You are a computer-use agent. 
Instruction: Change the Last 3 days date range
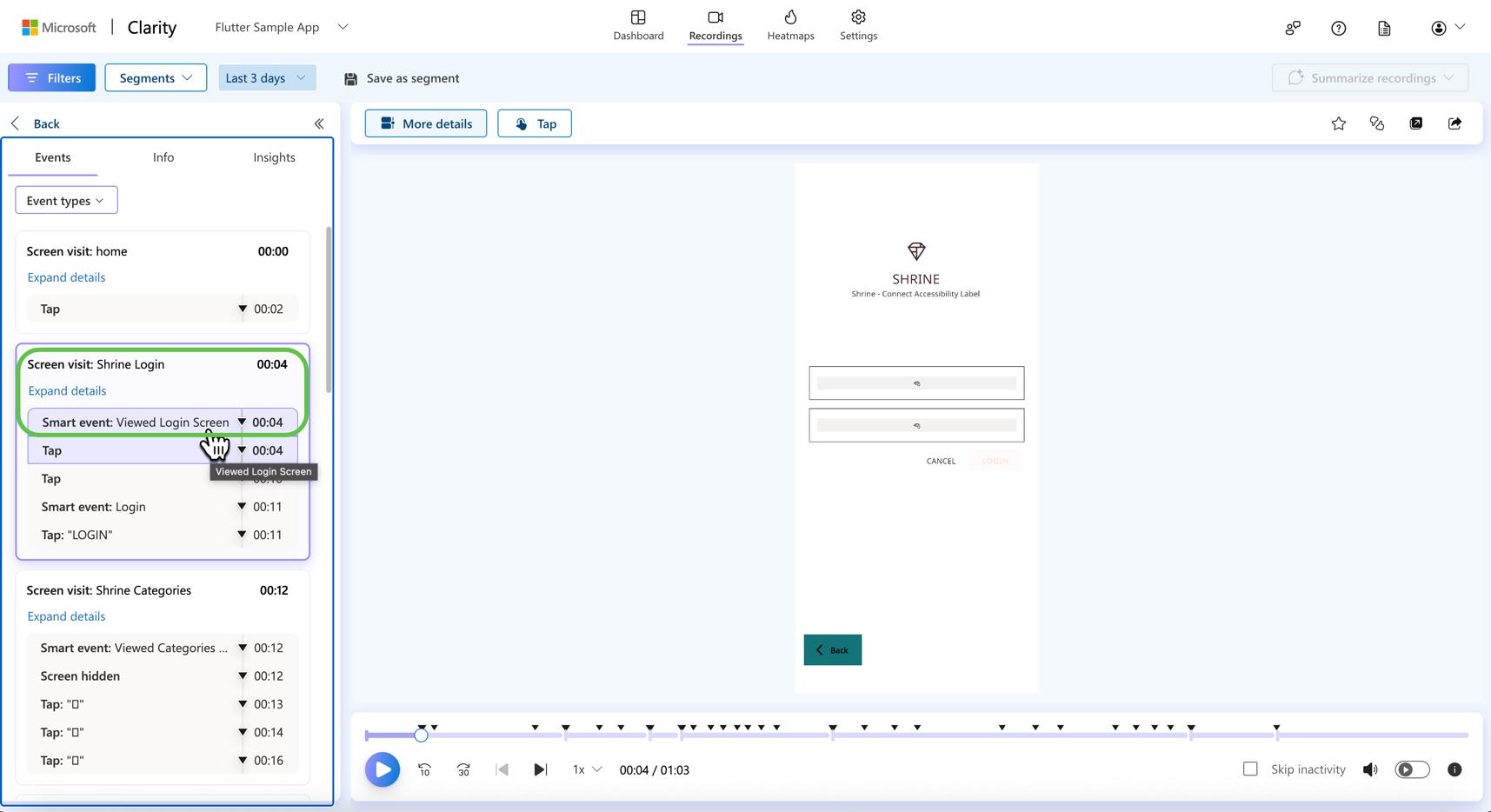[267, 77]
